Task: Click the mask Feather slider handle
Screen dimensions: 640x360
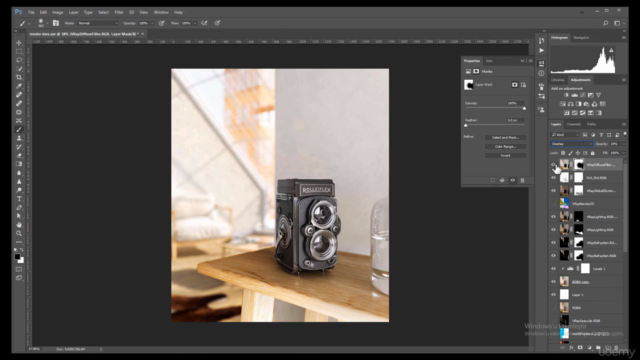Action: 466,125
